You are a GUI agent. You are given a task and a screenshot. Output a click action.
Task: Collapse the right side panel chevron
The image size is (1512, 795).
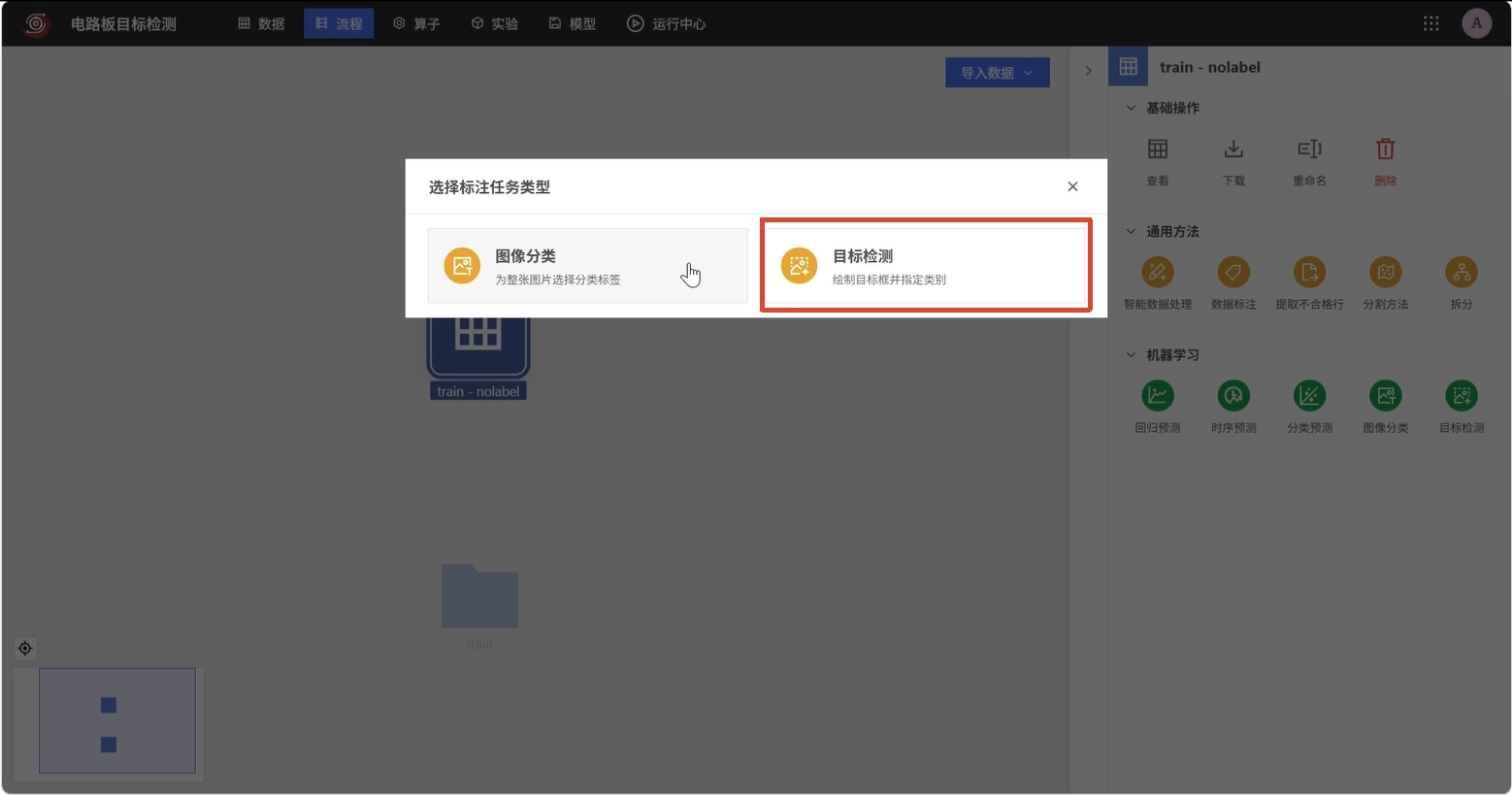click(x=1088, y=70)
